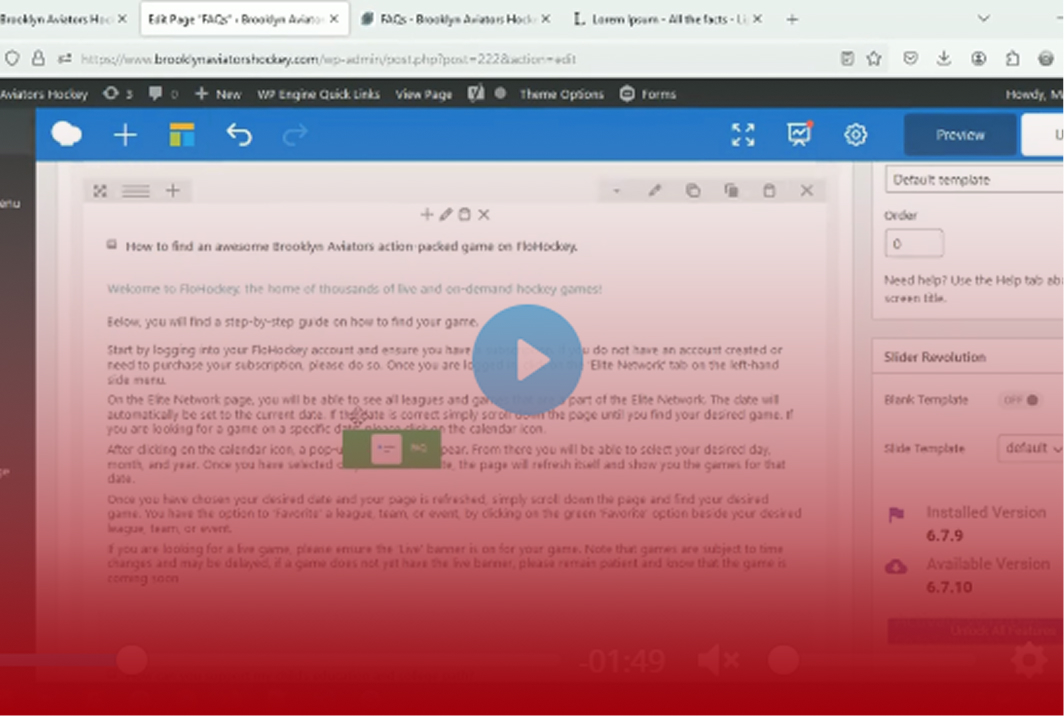Expand the container options dropdown arrow

click(x=616, y=191)
